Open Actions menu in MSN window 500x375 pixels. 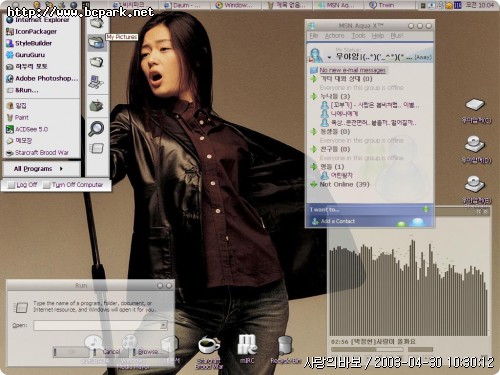(334, 36)
